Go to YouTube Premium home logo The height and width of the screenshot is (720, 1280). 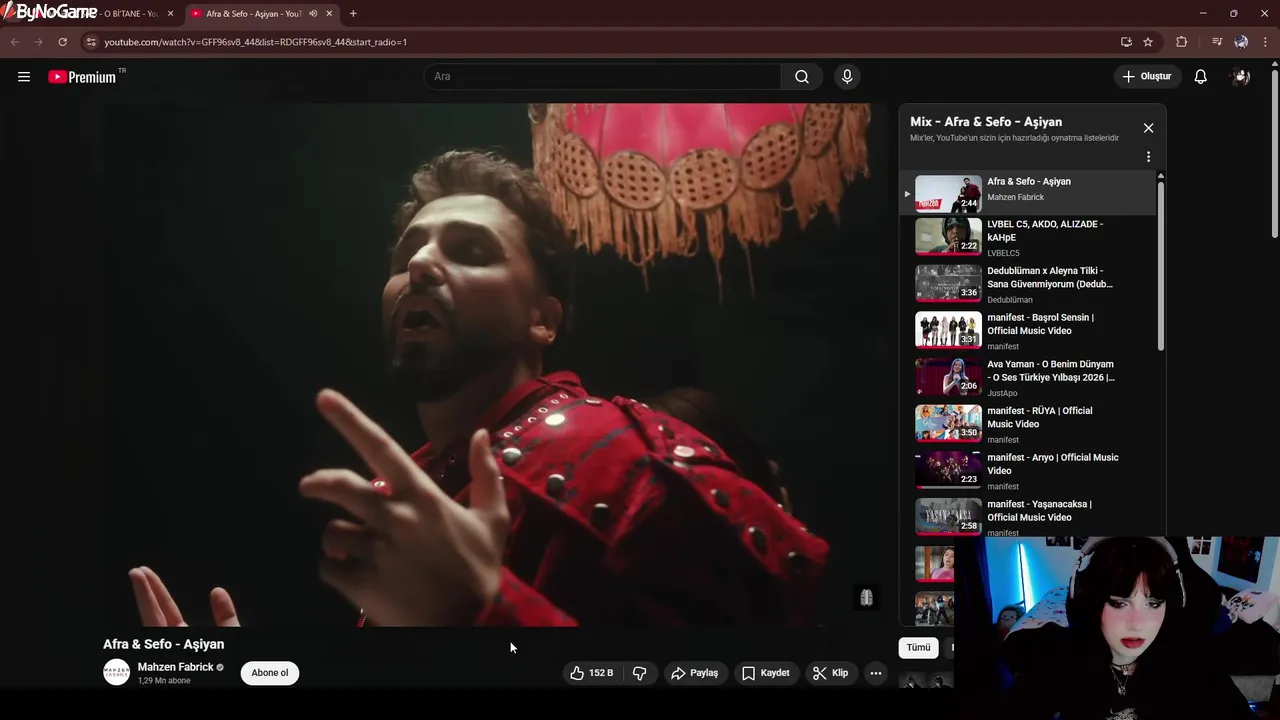tap(82, 77)
